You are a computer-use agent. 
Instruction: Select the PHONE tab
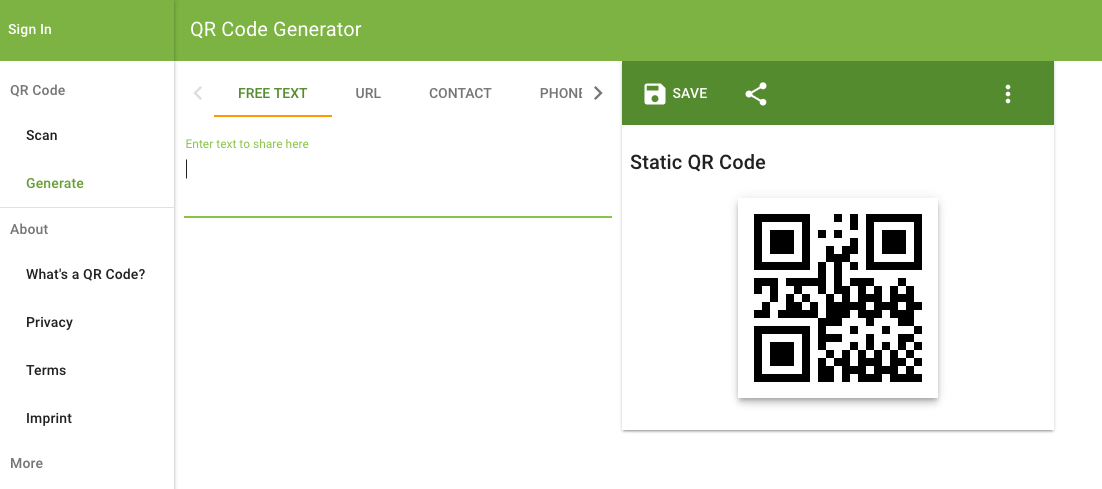(560, 93)
